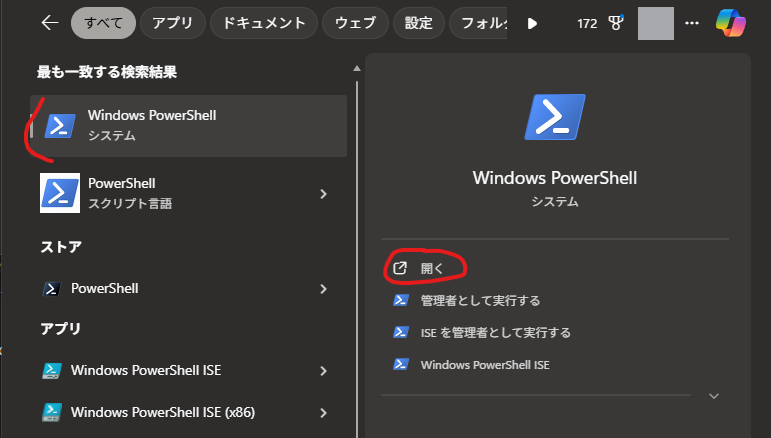
Task: Expand chevron for store PowerShell entry
Action: pos(323,289)
